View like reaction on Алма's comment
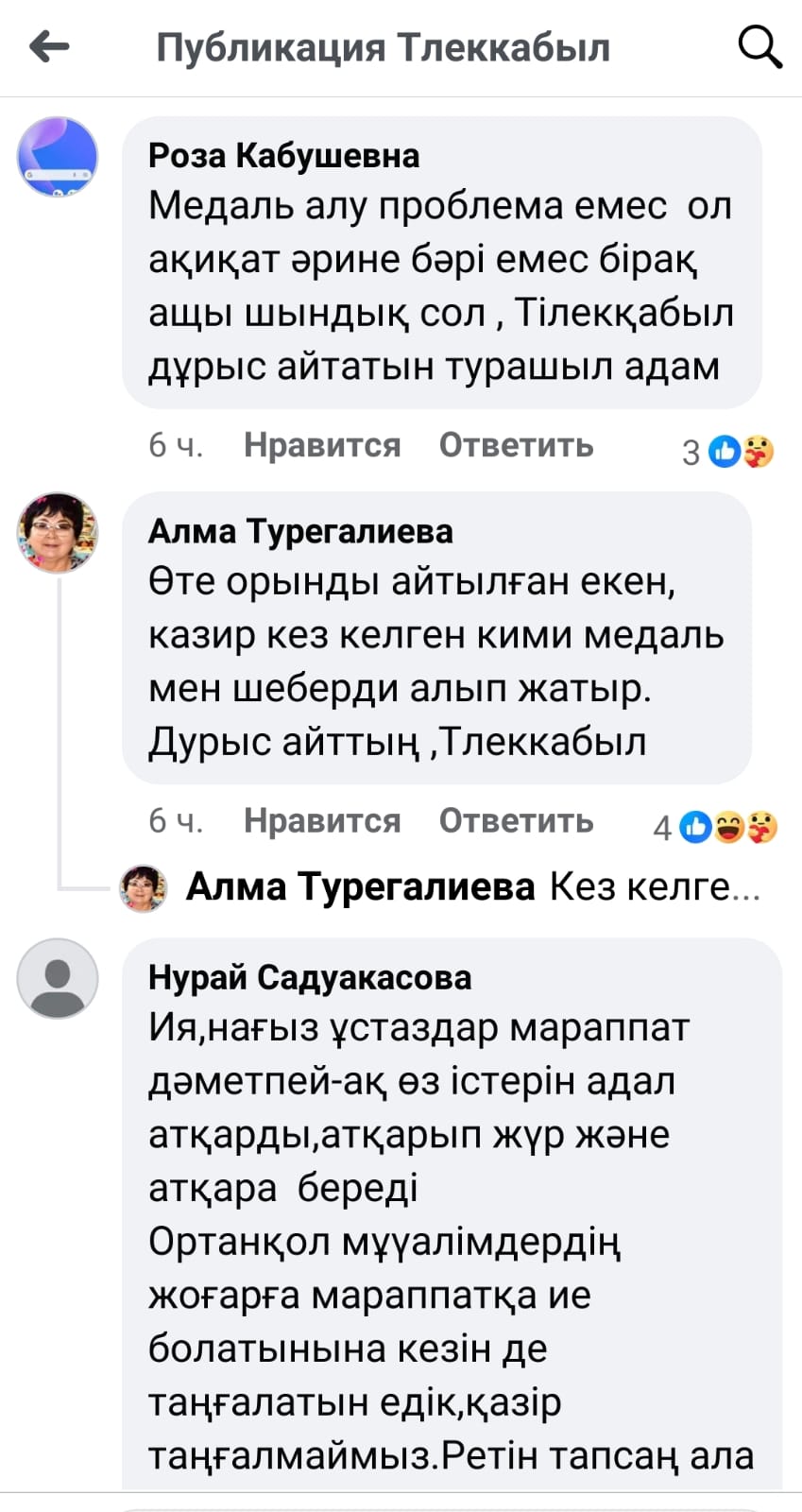Viewport: 802px width, 1512px height. [x=696, y=827]
